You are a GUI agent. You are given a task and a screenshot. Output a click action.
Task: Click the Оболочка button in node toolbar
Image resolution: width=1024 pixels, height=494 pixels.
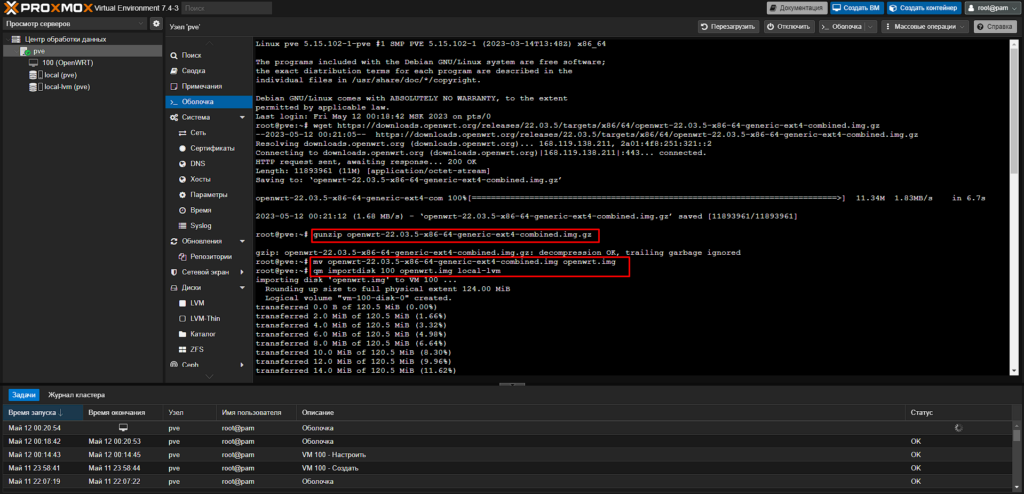[x=842, y=27]
